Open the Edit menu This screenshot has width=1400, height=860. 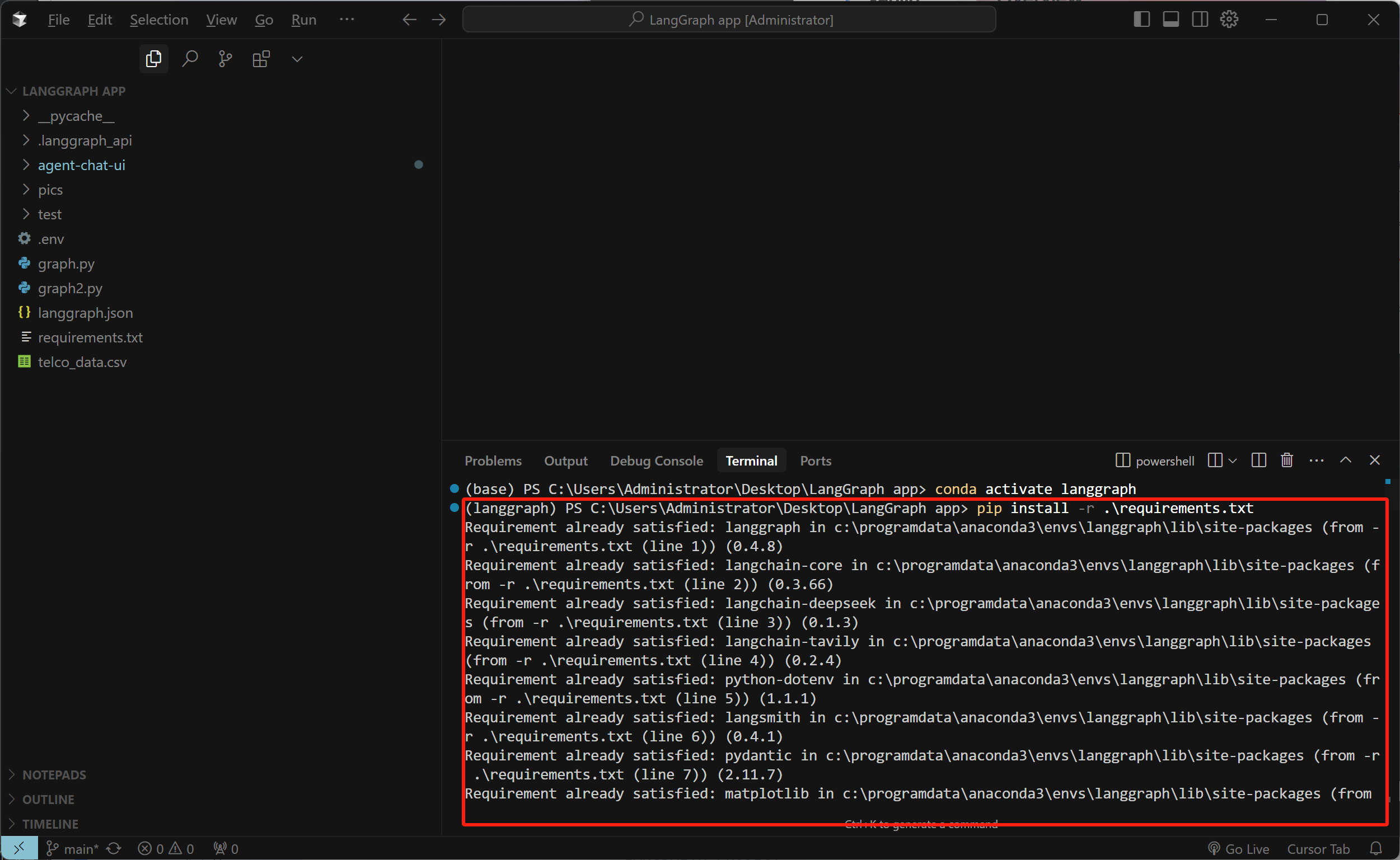click(x=100, y=20)
